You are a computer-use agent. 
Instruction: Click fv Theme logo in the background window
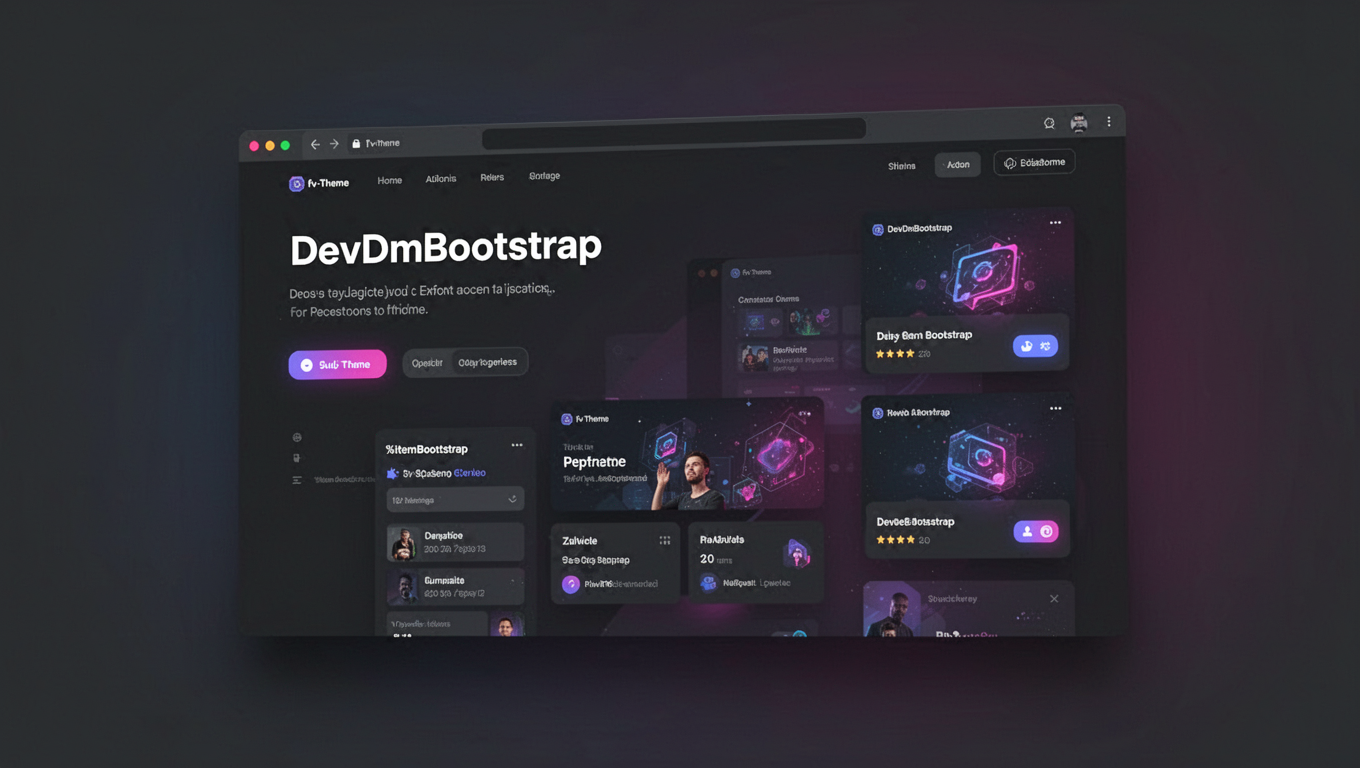[751, 272]
